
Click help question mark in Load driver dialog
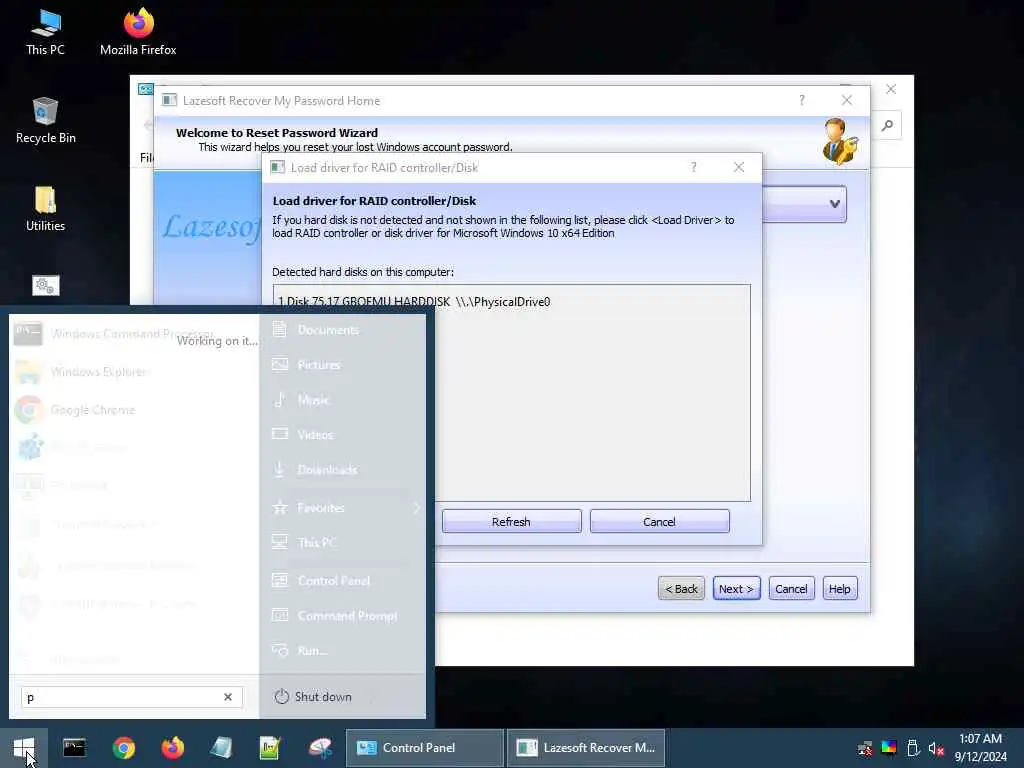tap(694, 168)
